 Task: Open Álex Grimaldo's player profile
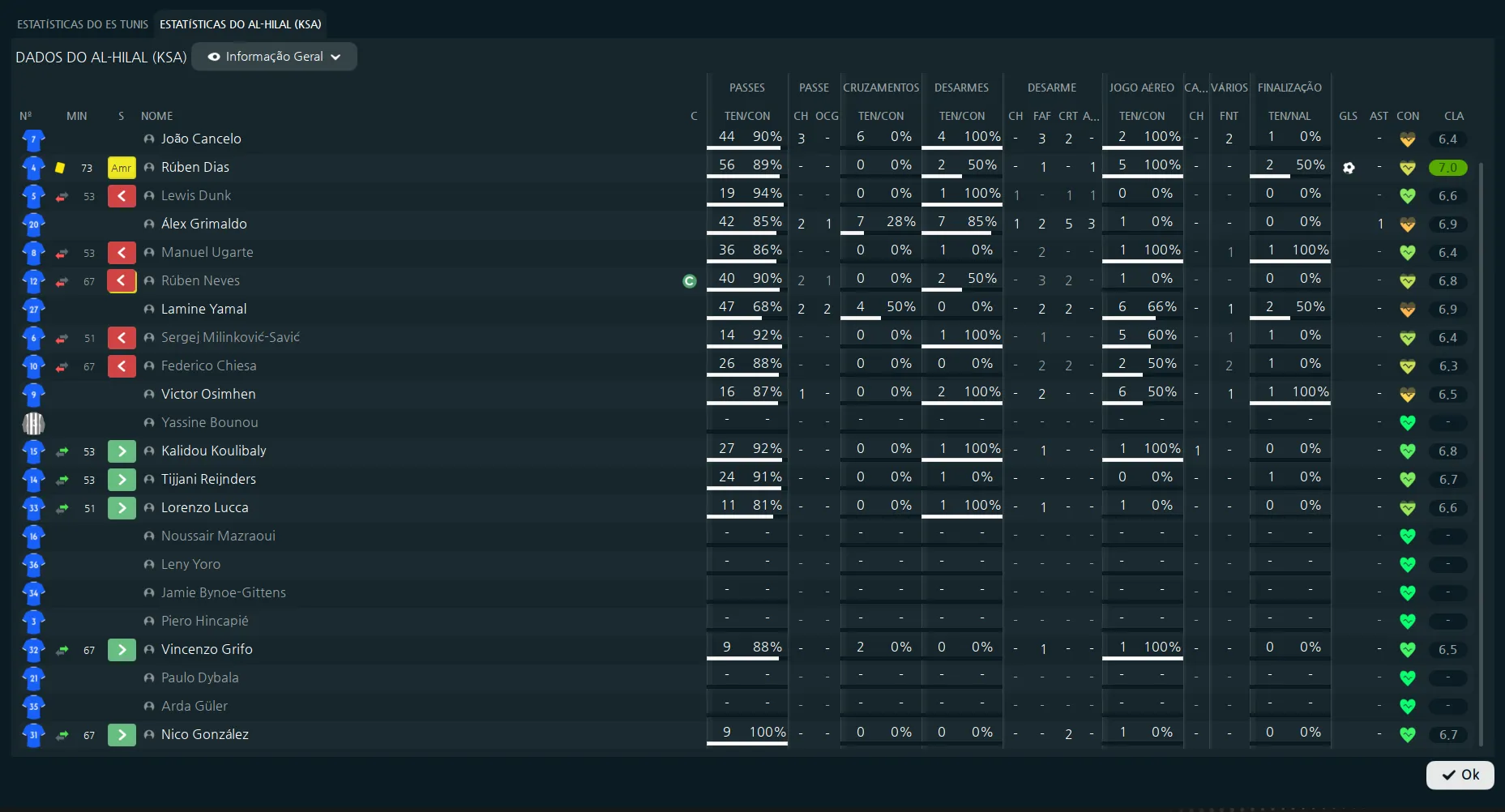(204, 224)
